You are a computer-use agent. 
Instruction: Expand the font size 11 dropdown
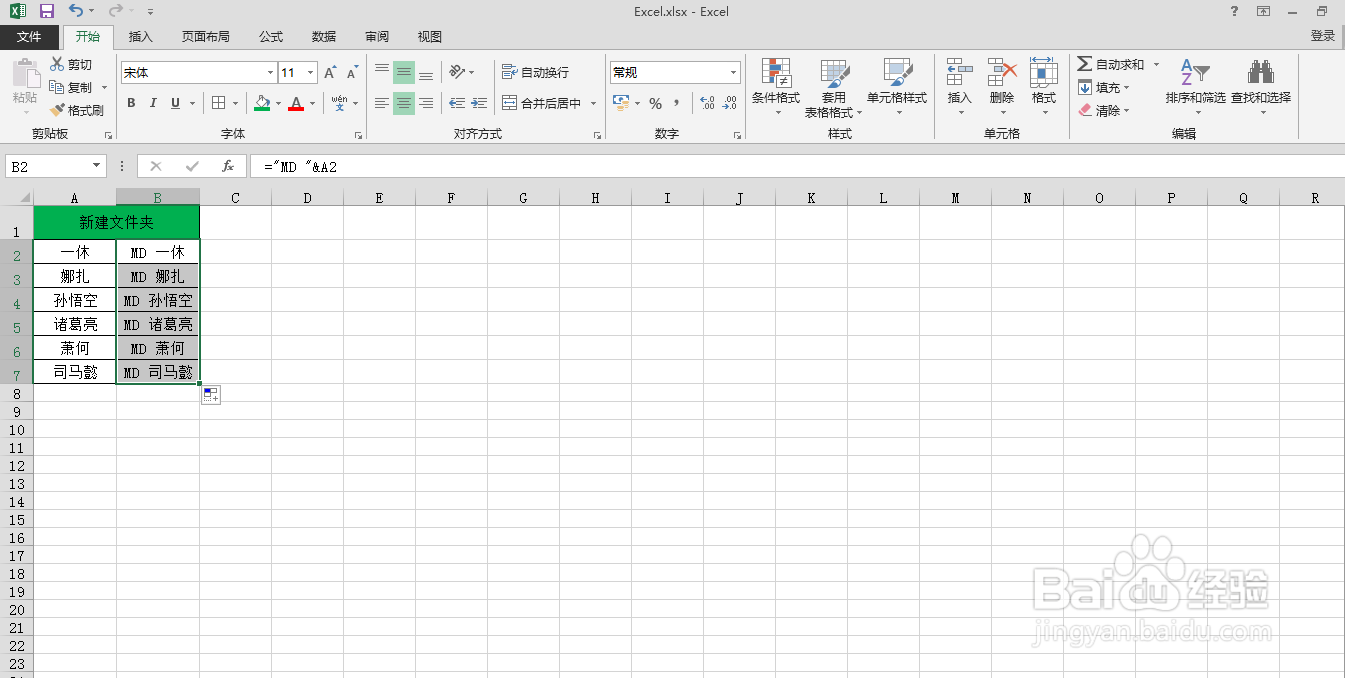pos(311,73)
